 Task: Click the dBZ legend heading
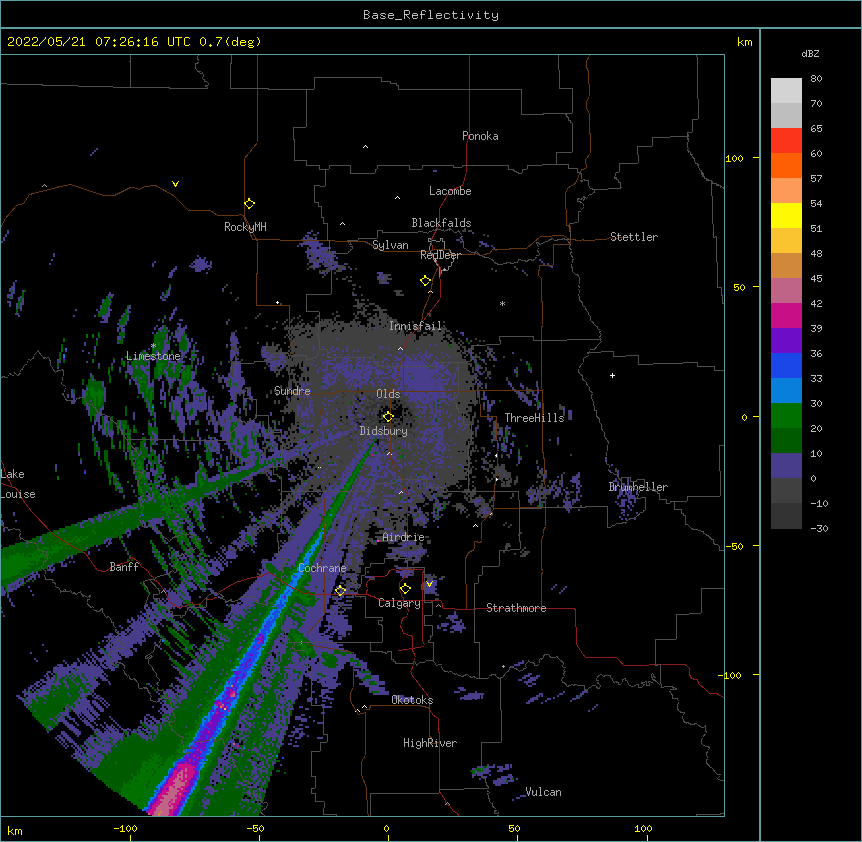(810, 54)
